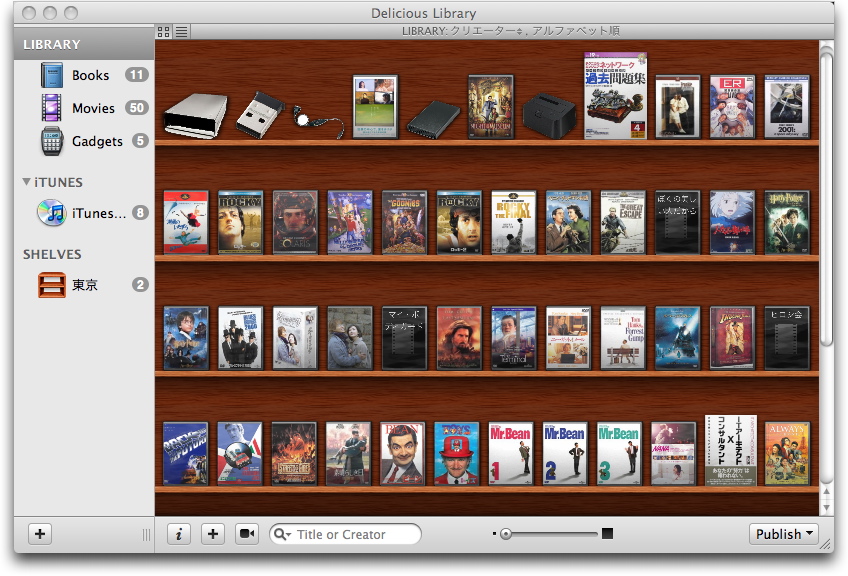Click the smallest cover size icon
The height and width of the screenshot is (576, 848).
click(x=494, y=534)
